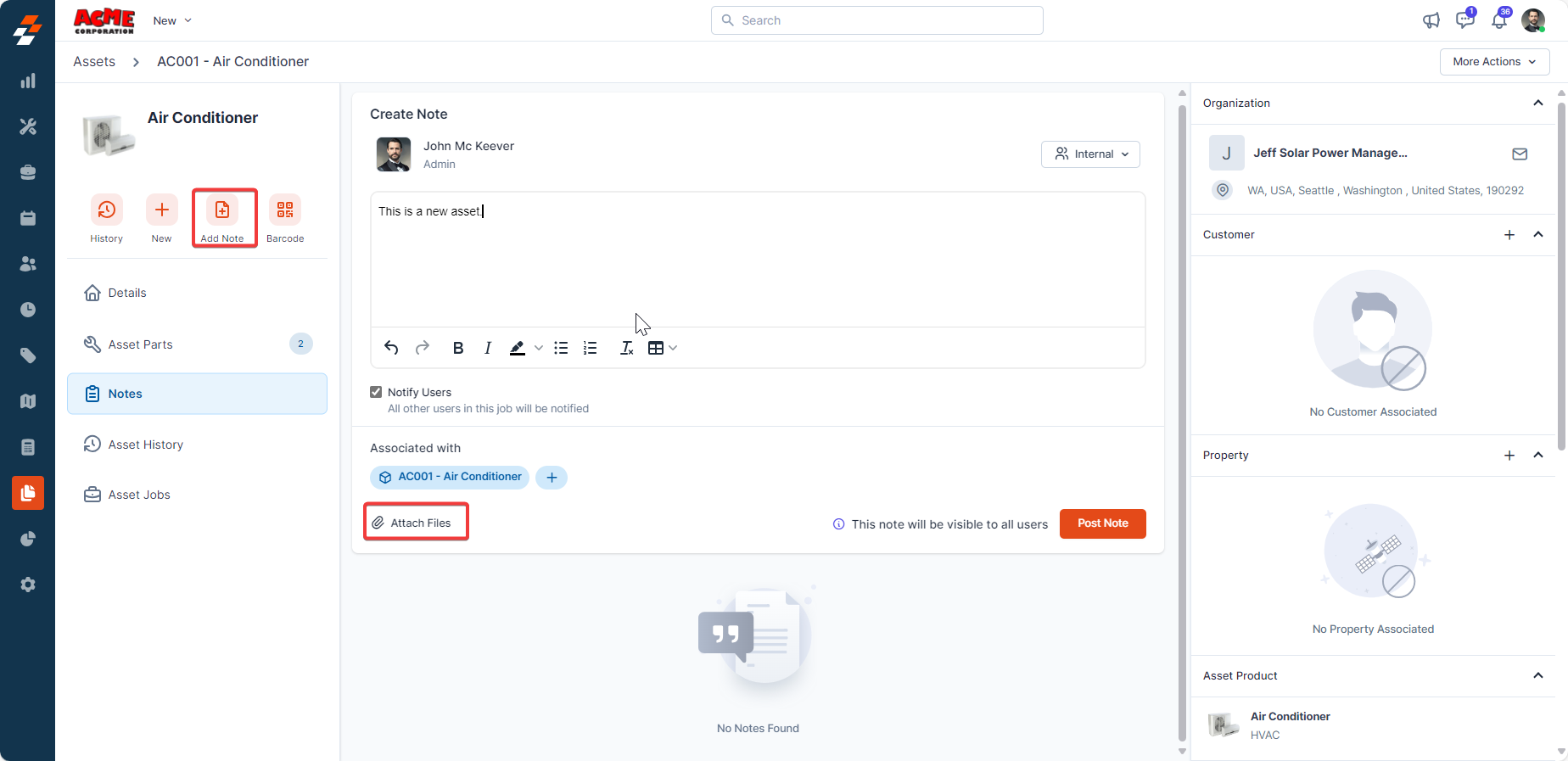
Task: Select the Notes tab
Action: pyautogui.click(x=197, y=394)
